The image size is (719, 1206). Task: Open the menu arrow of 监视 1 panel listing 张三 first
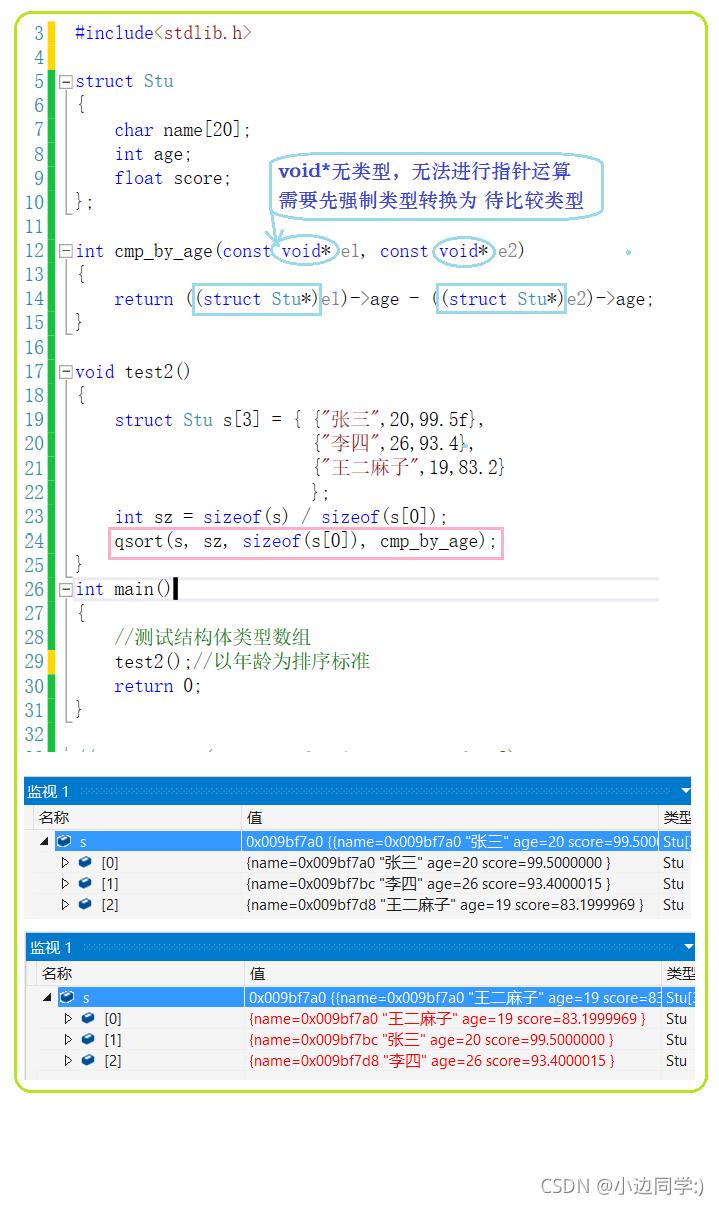click(685, 791)
